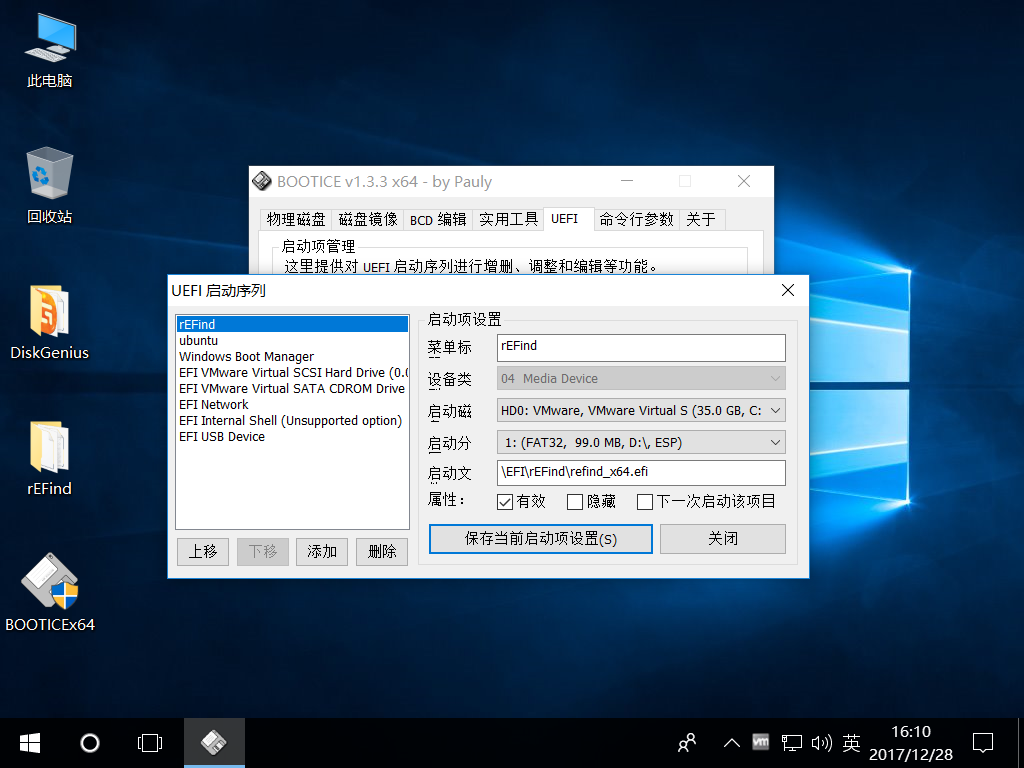Click the BOOTICE title bar app icon
Screen dimensions: 1024x768
pyautogui.click(x=262, y=181)
